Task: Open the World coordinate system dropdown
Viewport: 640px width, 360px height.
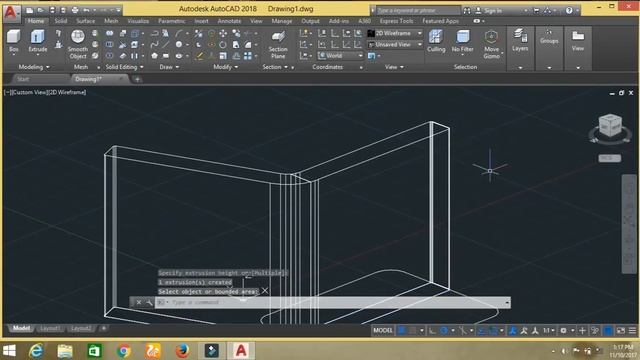Action: [340, 56]
